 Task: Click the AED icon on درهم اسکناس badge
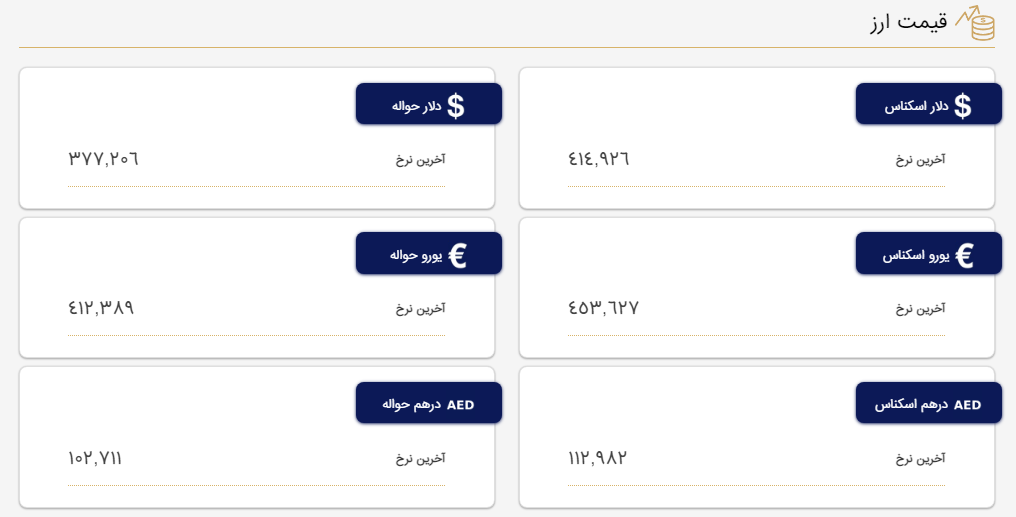coord(967,405)
